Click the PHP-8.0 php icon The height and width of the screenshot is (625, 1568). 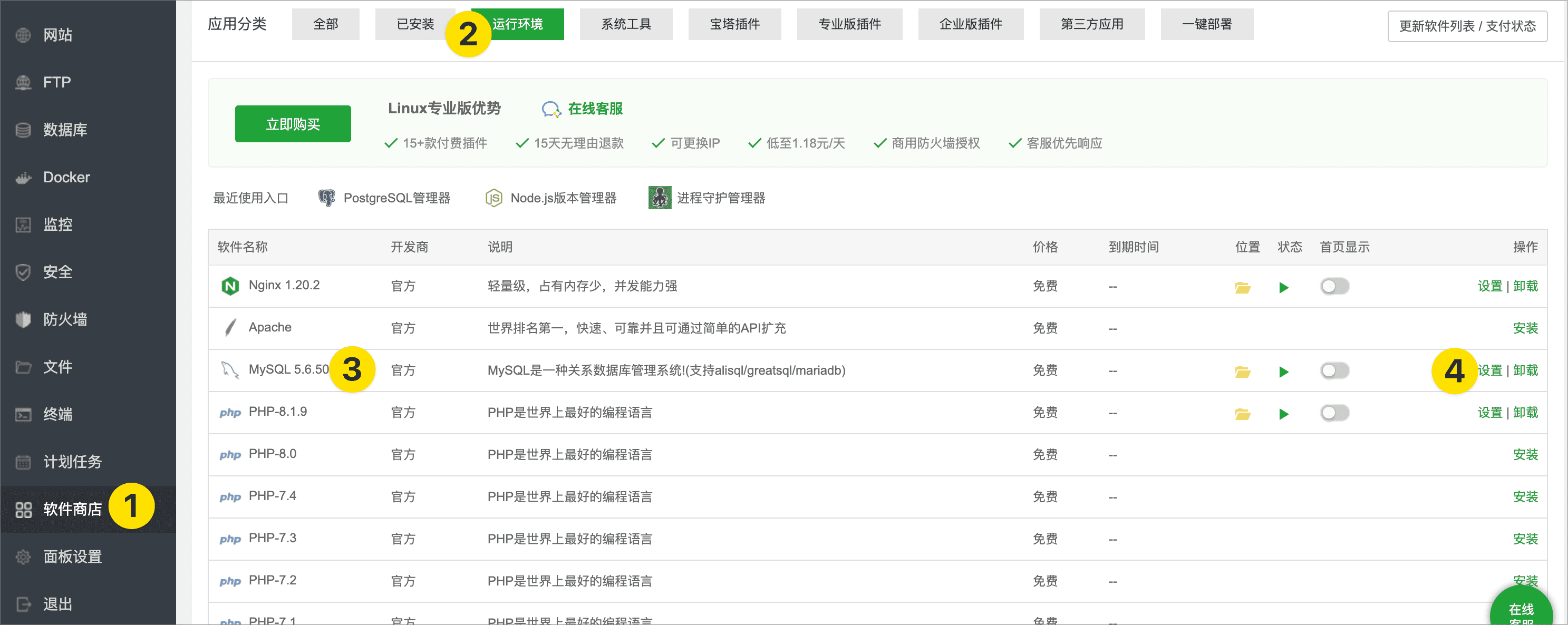pos(230,455)
